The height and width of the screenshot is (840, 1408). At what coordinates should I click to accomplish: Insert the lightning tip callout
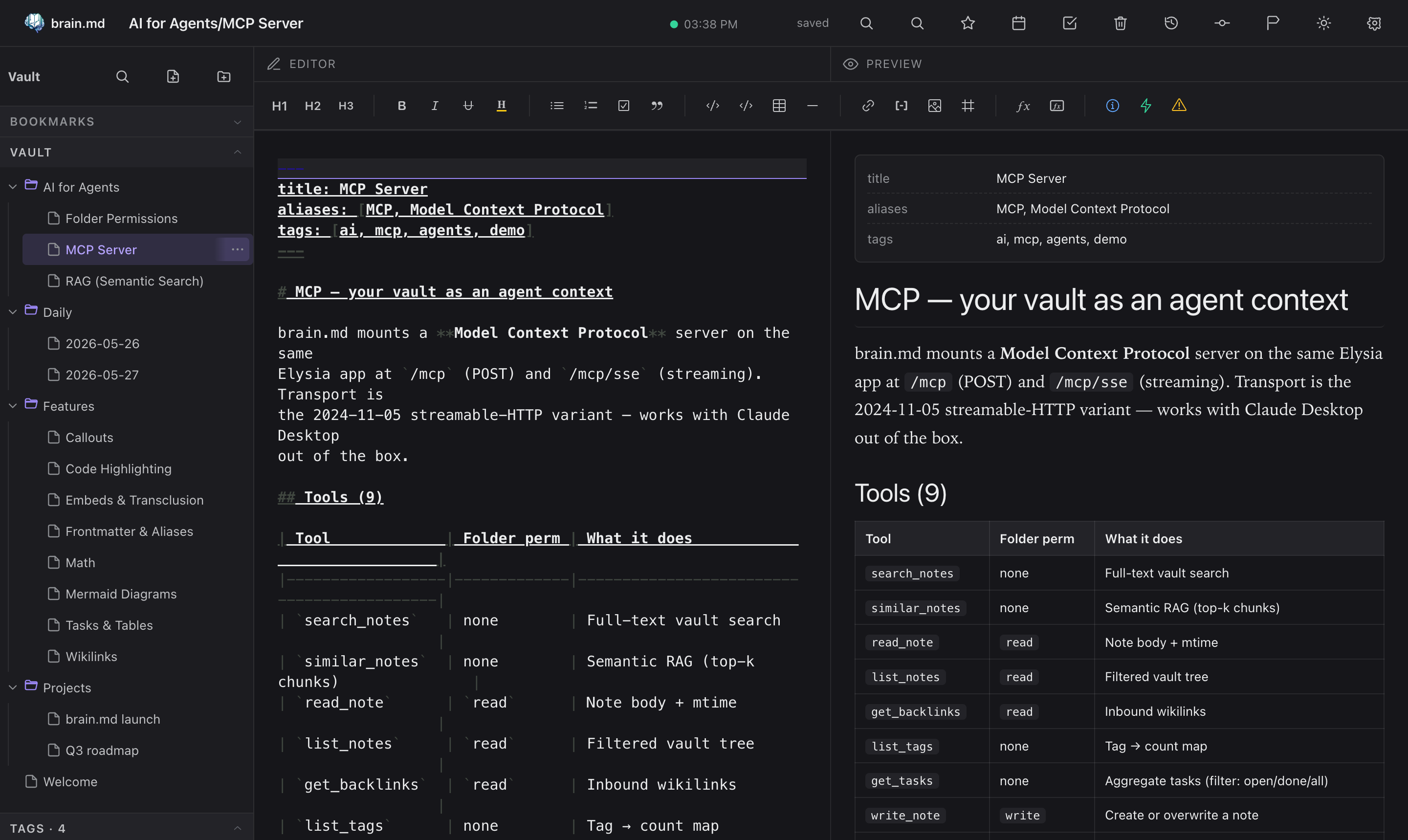tap(1145, 106)
